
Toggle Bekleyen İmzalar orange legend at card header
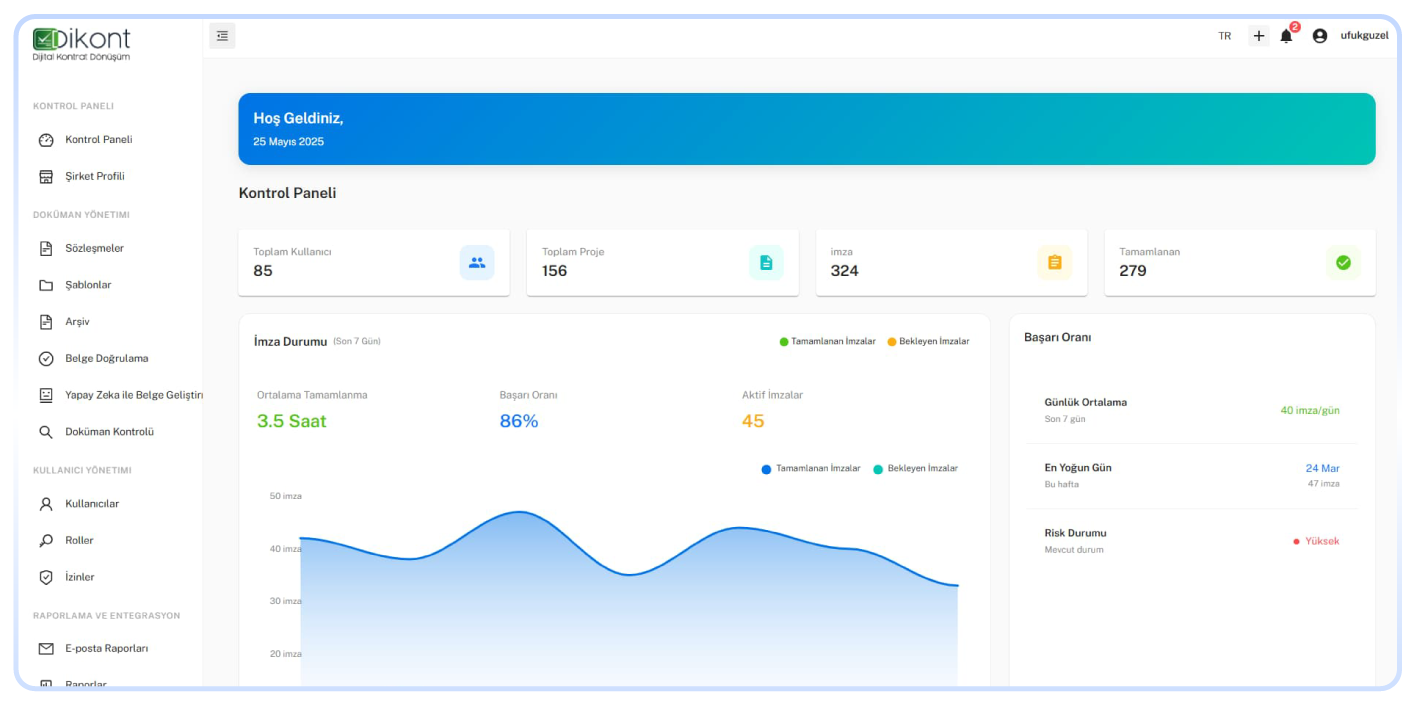click(x=928, y=342)
